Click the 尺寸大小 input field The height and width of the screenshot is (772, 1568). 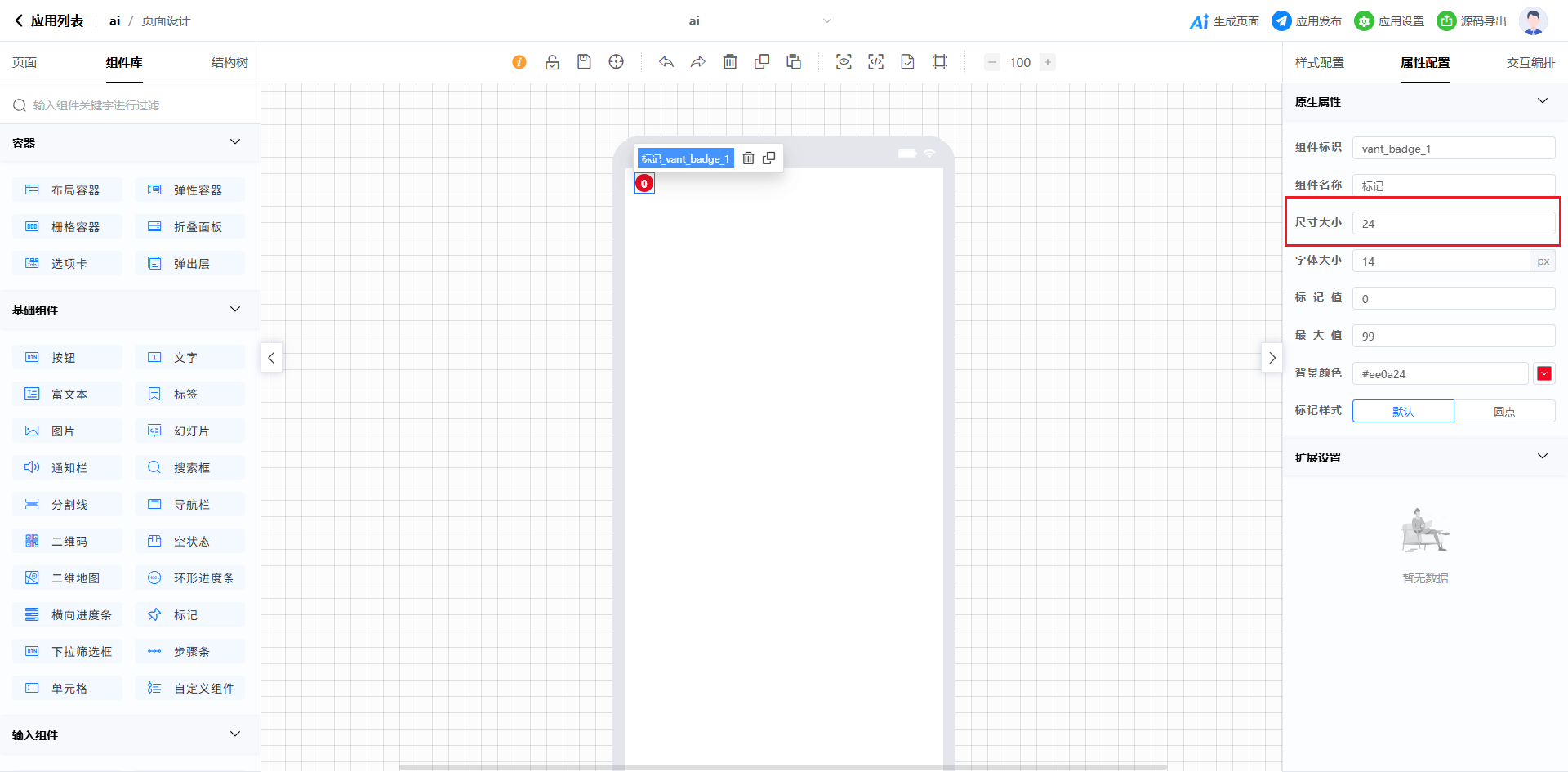click(x=1453, y=224)
